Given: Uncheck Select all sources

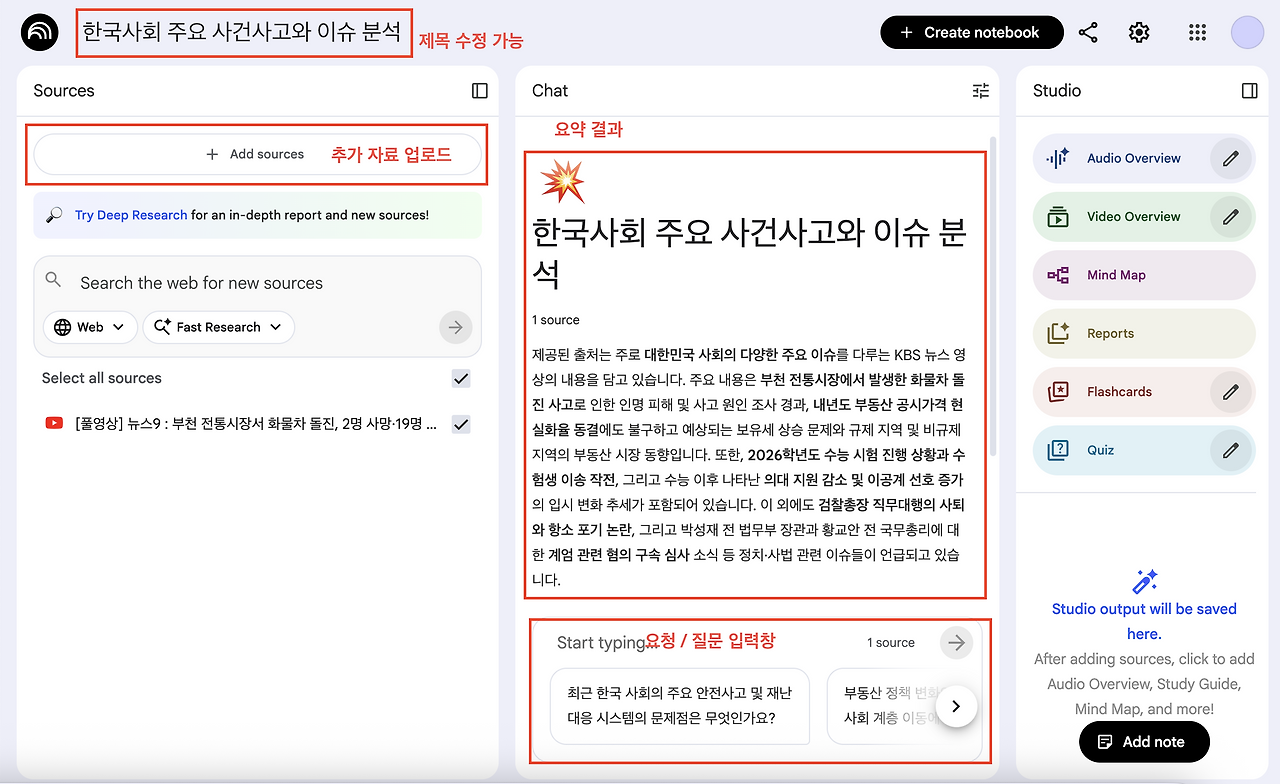Looking at the screenshot, I should (x=461, y=378).
